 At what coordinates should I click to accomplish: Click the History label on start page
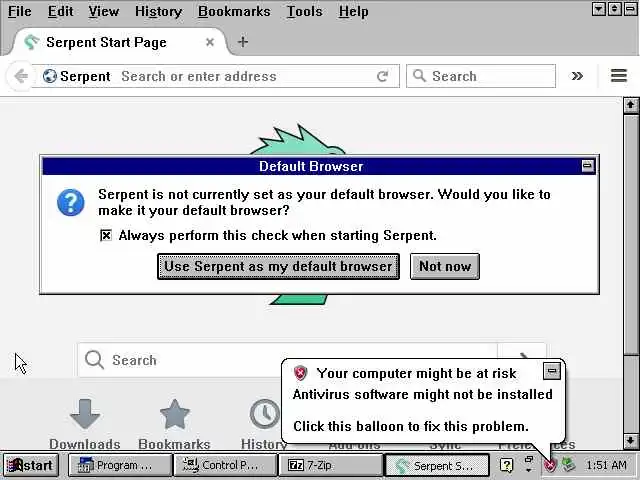click(x=264, y=444)
